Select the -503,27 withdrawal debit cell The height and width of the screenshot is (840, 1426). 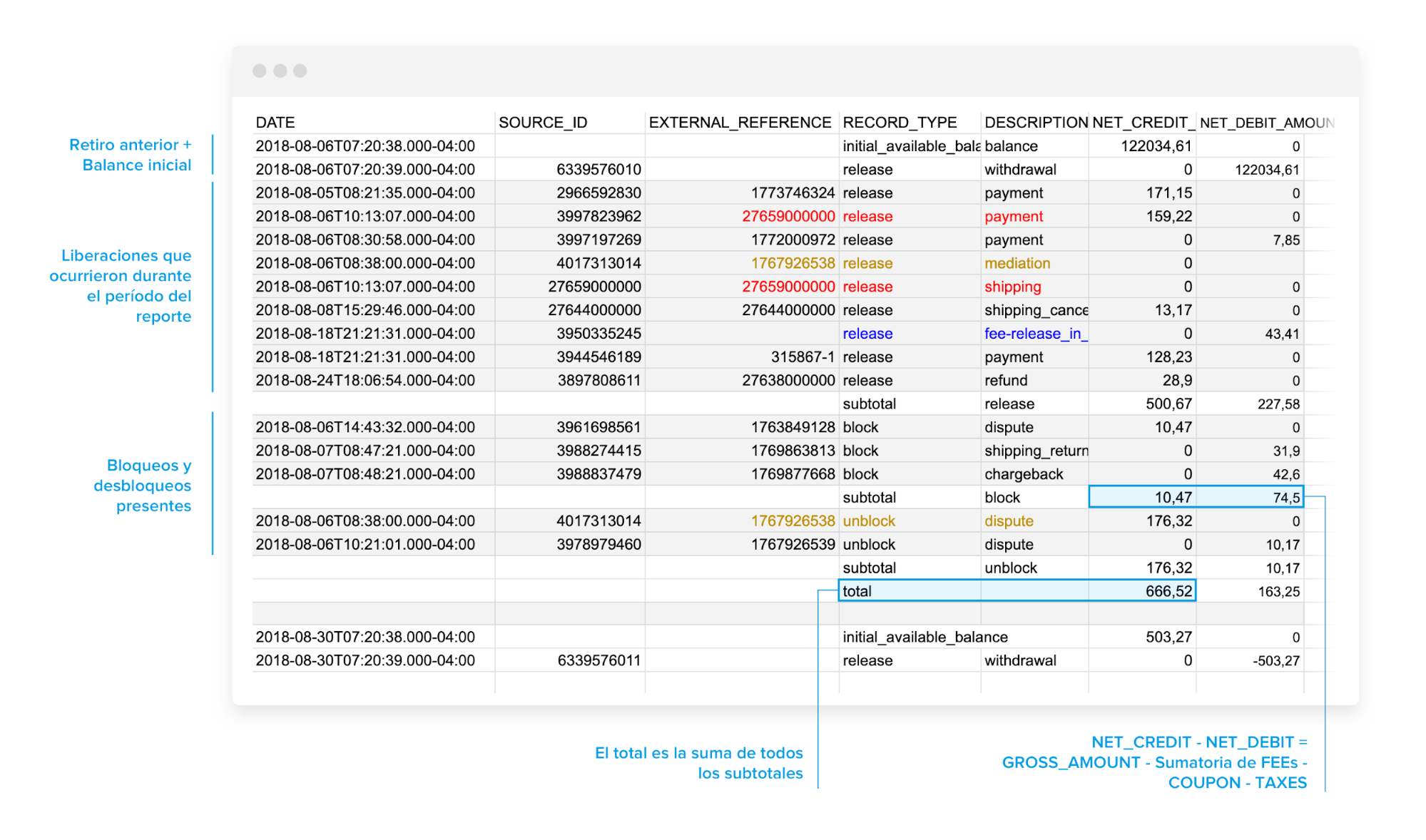1250,661
